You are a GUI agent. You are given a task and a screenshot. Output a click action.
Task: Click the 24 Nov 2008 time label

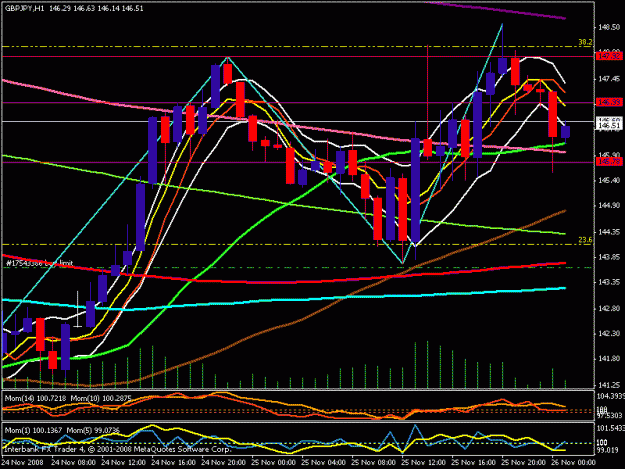(22, 463)
